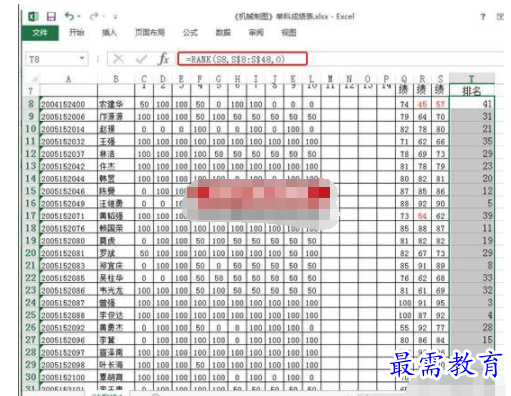Open Customize Quick Access Toolbar dropdown
Image resolution: width=511 pixels, height=396 pixels.
point(115,17)
